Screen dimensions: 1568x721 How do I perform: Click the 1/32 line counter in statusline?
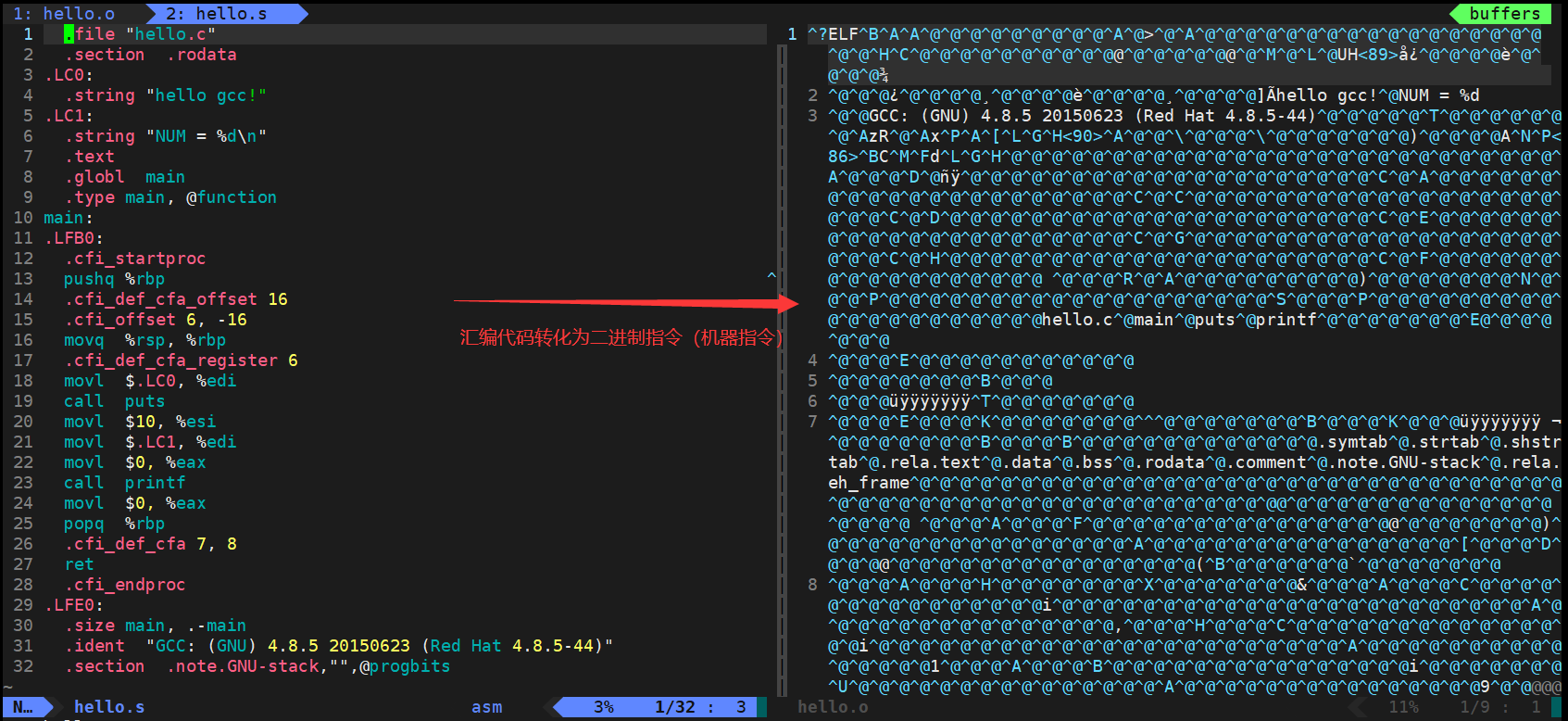pos(674,707)
